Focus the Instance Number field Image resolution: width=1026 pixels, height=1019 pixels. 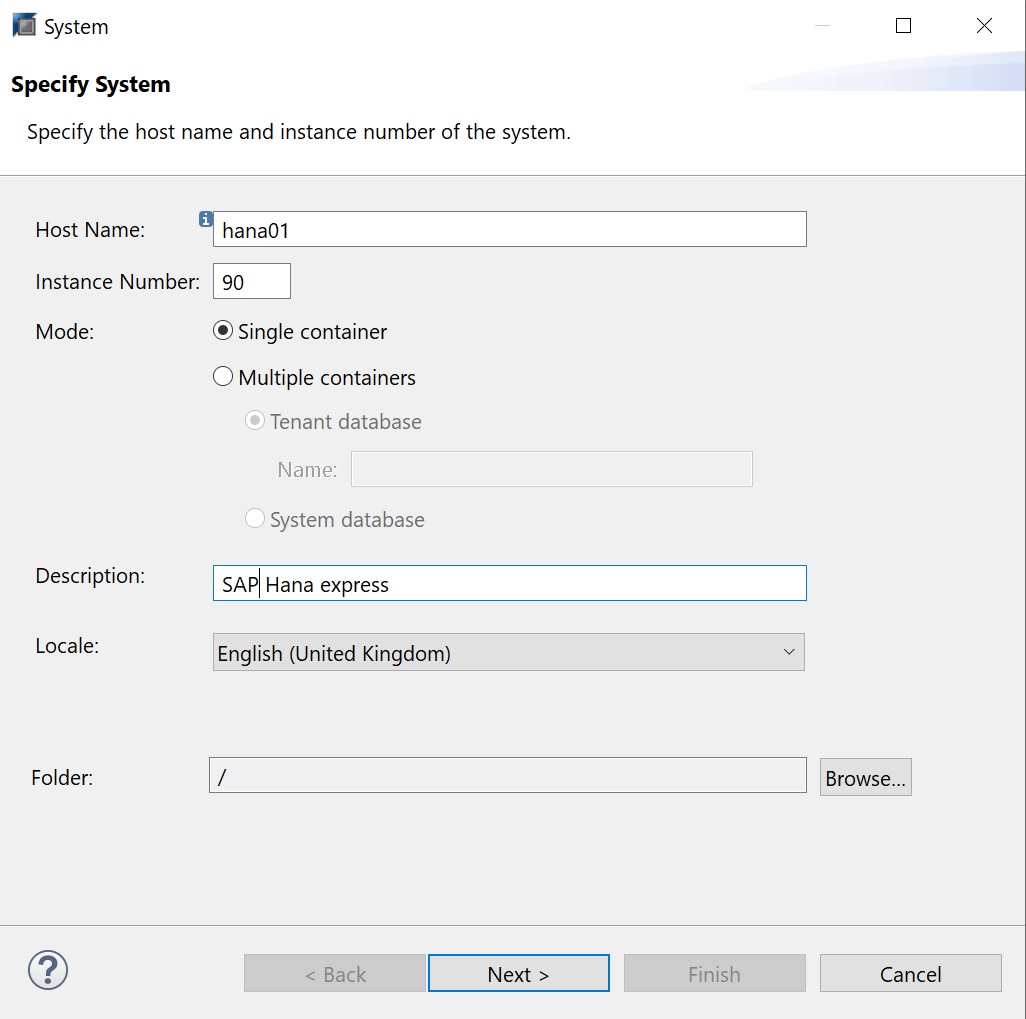[x=251, y=282]
